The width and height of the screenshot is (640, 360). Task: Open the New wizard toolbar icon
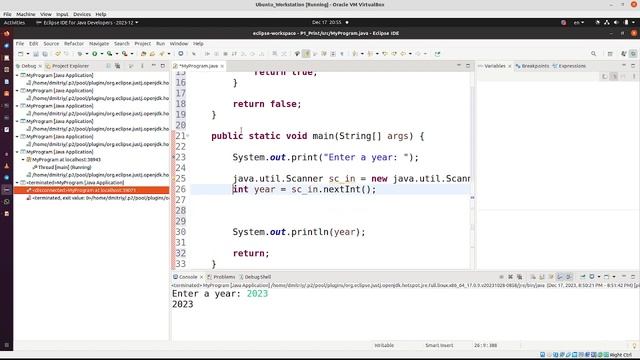point(20,54)
